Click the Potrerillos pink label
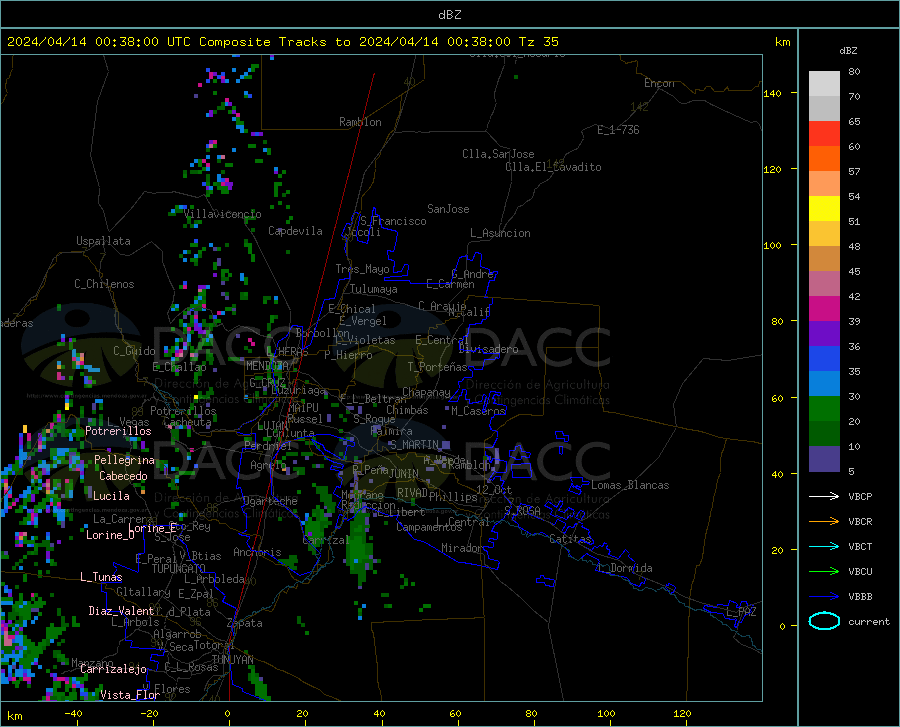 tap(118, 431)
